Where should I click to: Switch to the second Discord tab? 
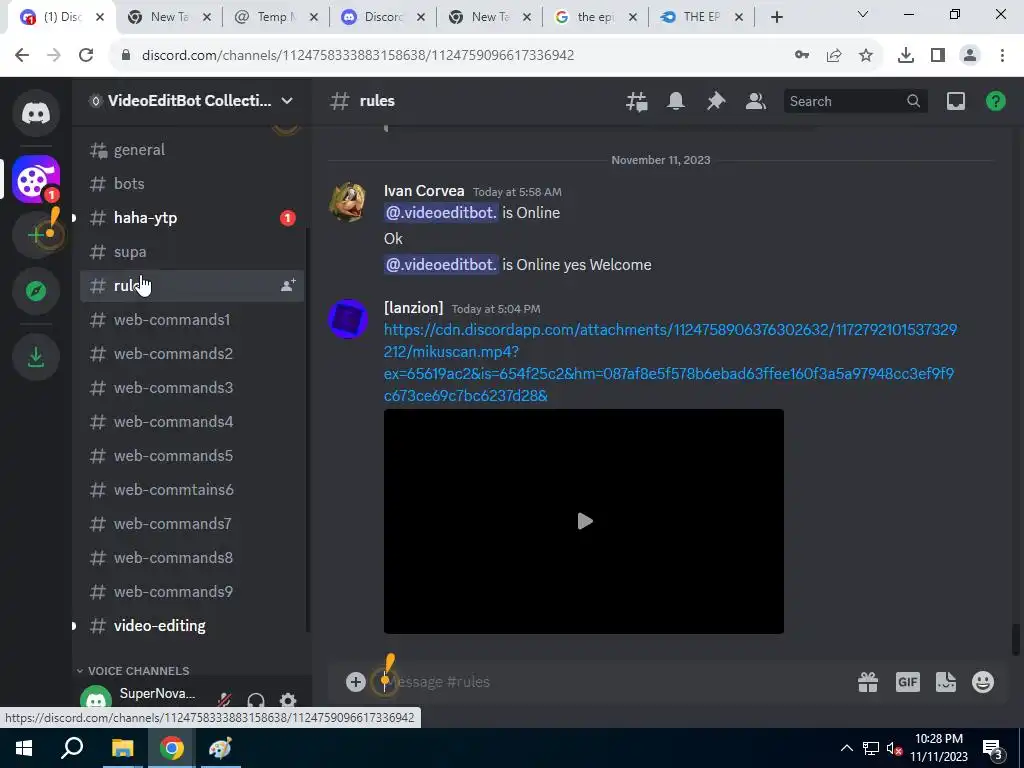[x=383, y=17]
